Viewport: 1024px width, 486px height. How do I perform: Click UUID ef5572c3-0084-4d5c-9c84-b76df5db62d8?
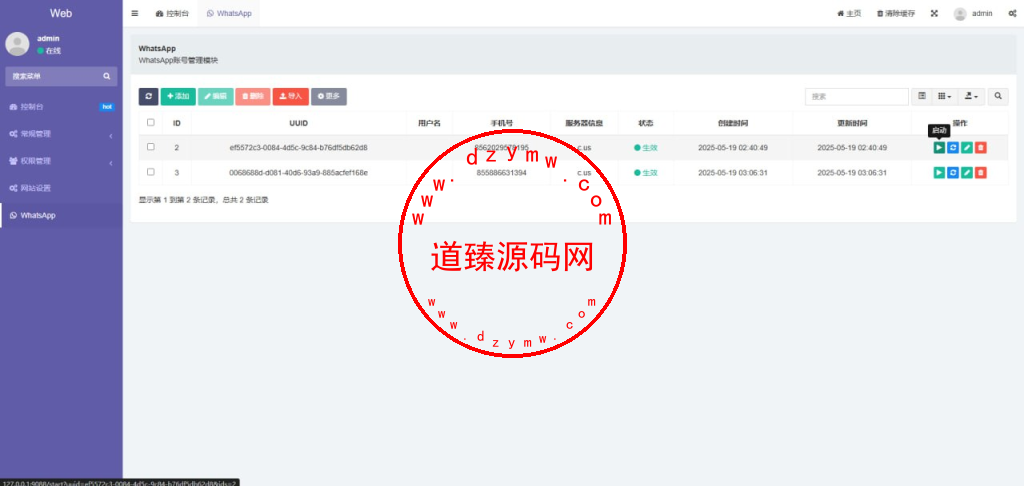298,148
